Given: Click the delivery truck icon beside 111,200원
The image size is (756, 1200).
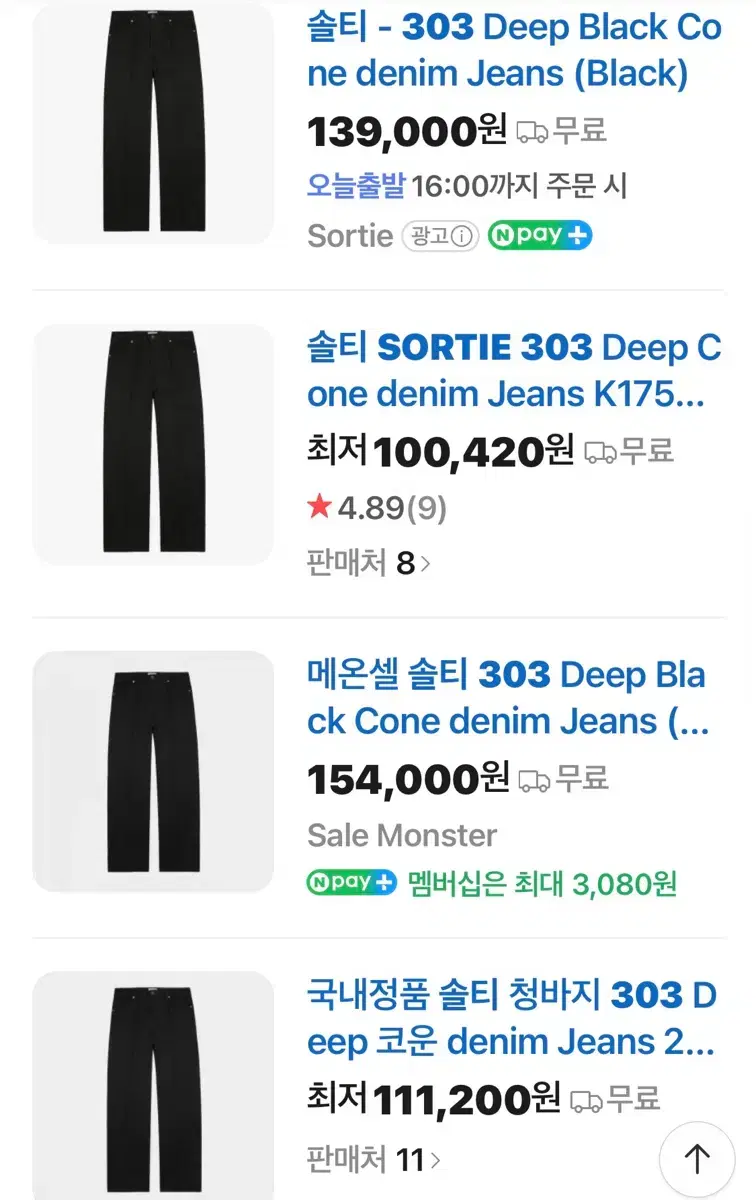Looking at the screenshot, I should [587, 1101].
